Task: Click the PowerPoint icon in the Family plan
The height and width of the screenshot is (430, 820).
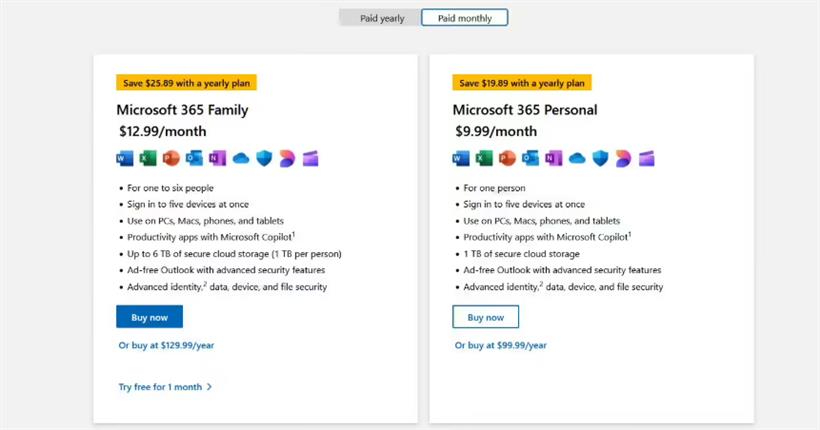Action: 171,158
